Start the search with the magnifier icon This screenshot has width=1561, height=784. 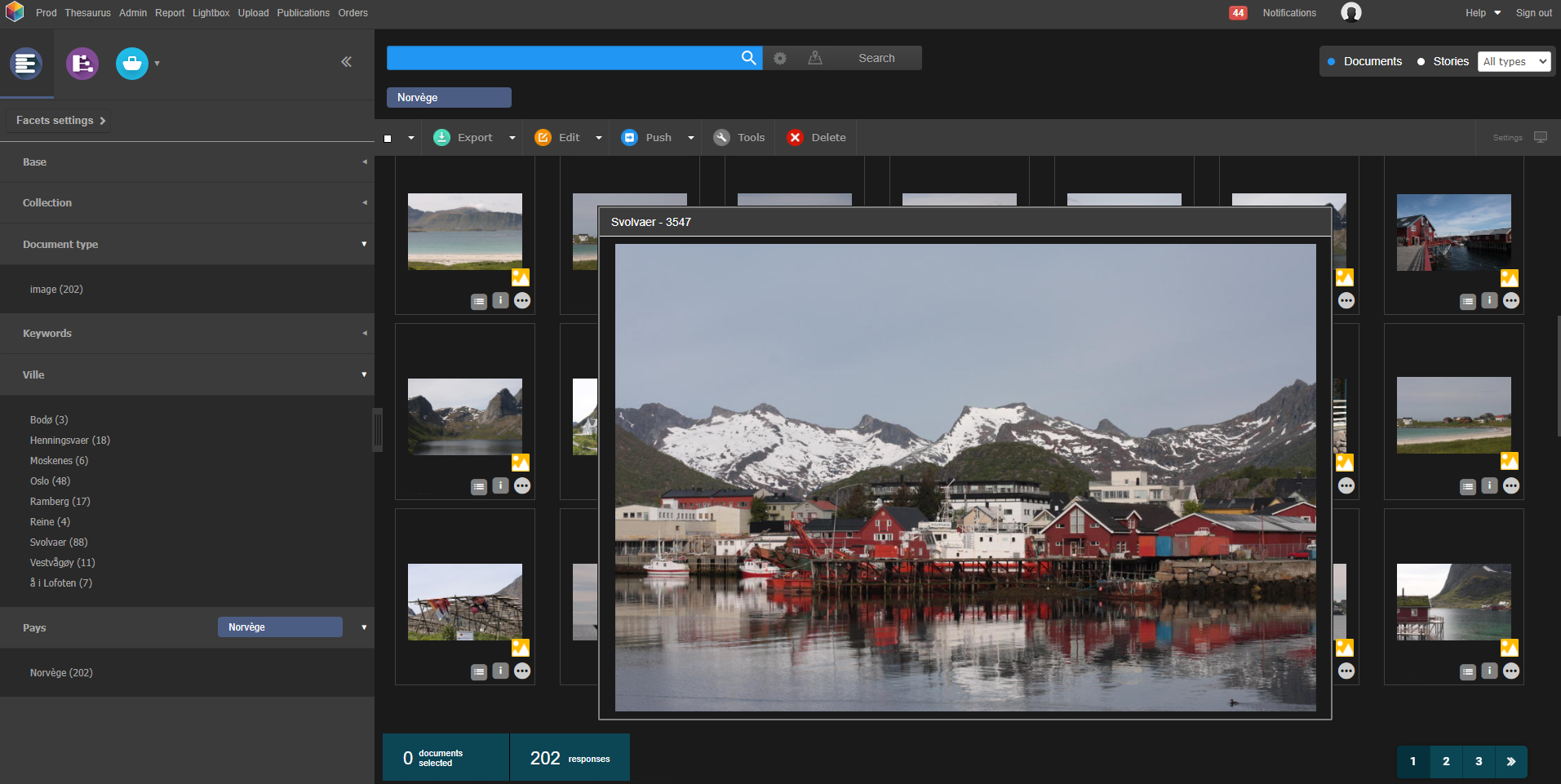coord(747,58)
